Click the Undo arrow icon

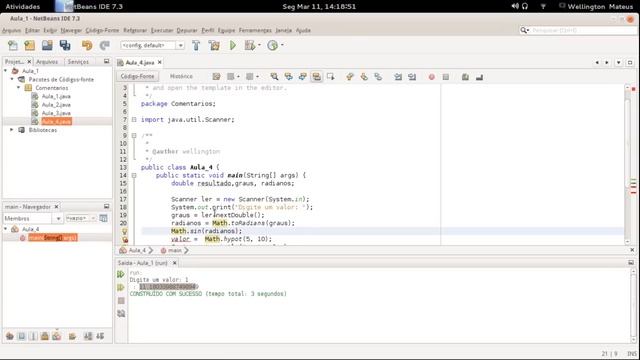[x=87, y=45]
